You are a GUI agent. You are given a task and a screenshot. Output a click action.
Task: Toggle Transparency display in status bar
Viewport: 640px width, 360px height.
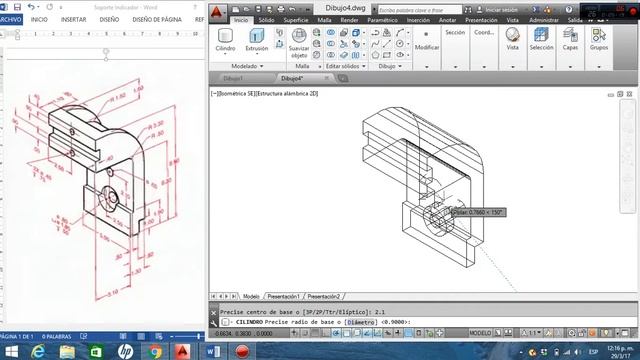tap(409, 333)
